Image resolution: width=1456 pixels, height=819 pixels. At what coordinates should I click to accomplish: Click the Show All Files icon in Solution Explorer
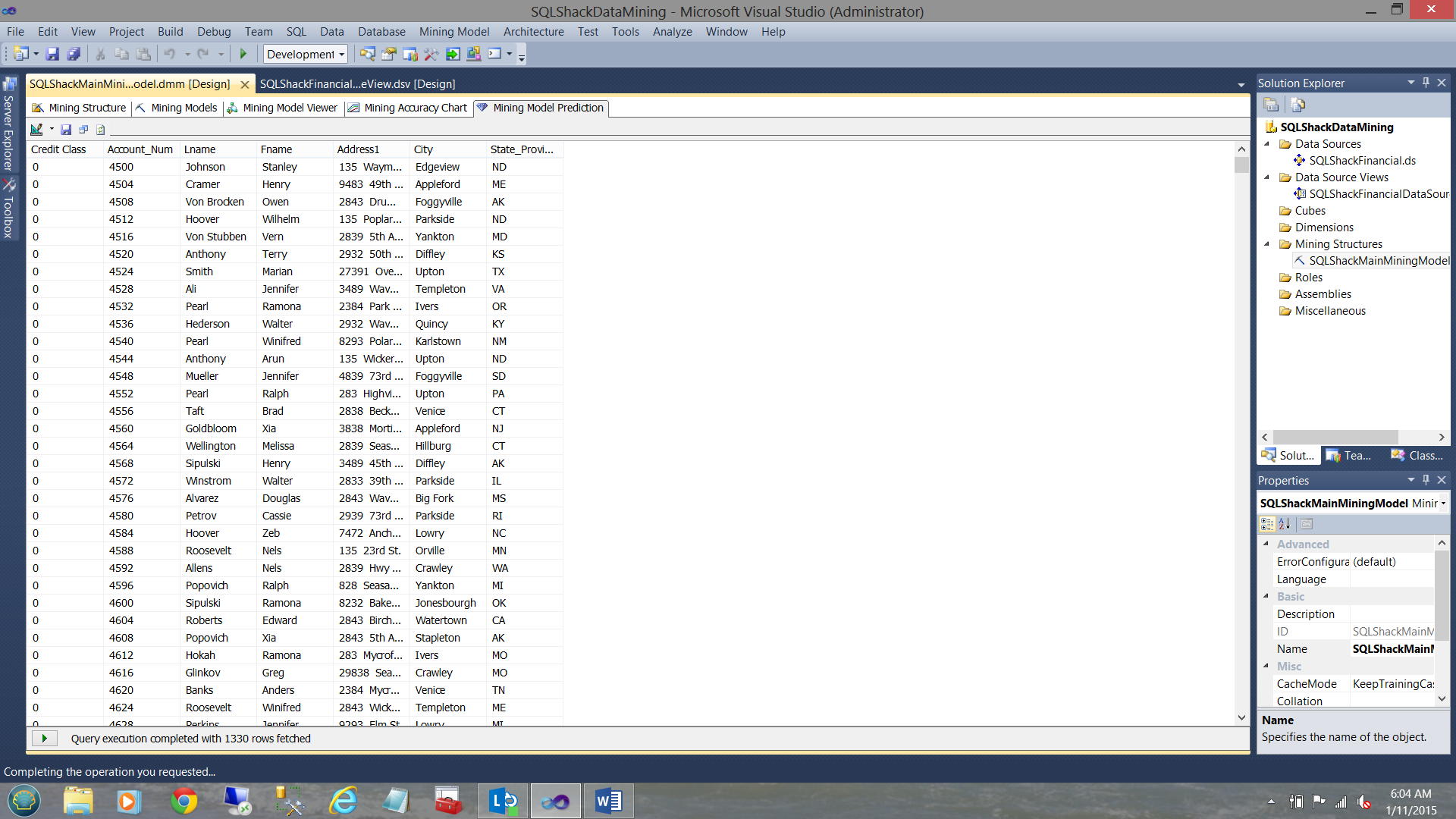click(x=1298, y=105)
